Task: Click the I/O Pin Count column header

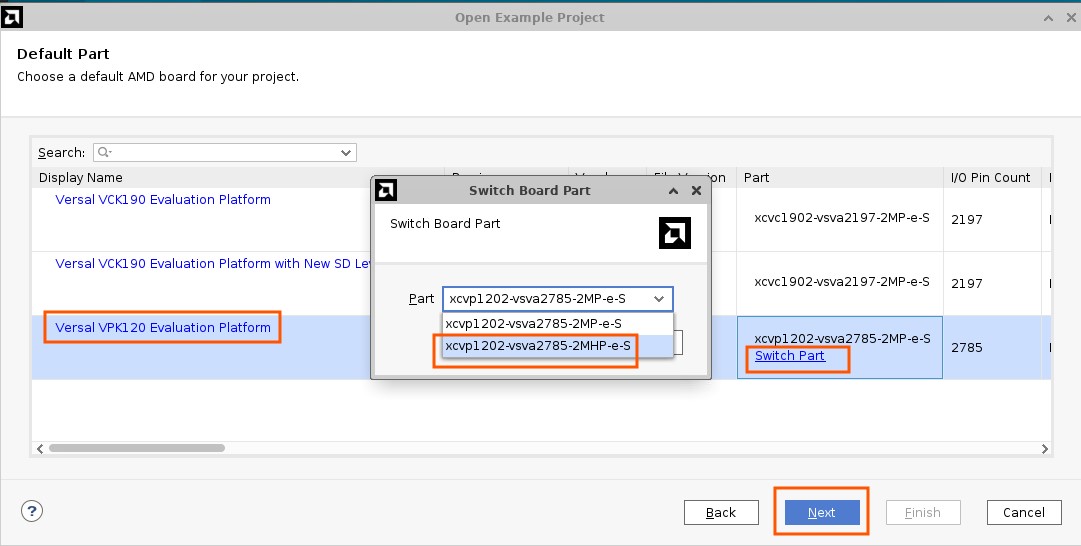Action: [989, 178]
